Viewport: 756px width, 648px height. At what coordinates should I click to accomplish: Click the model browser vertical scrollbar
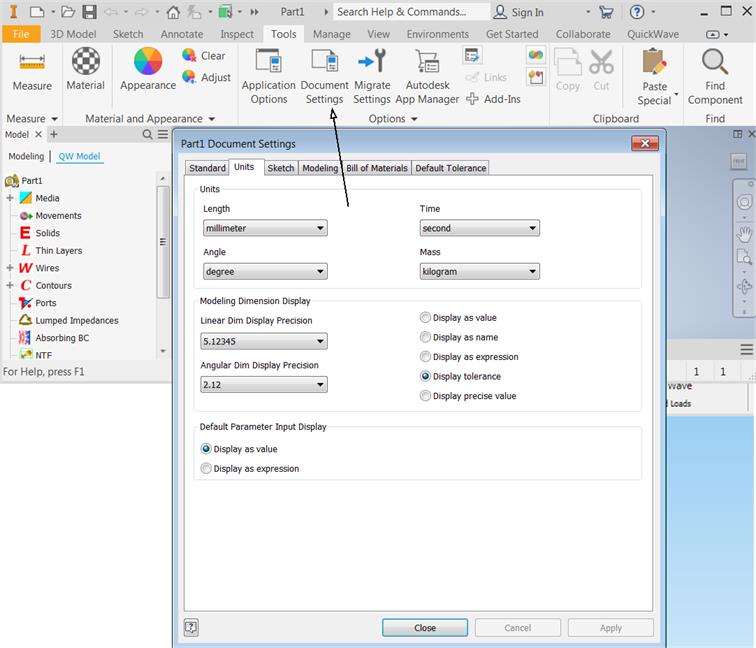(x=163, y=241)
